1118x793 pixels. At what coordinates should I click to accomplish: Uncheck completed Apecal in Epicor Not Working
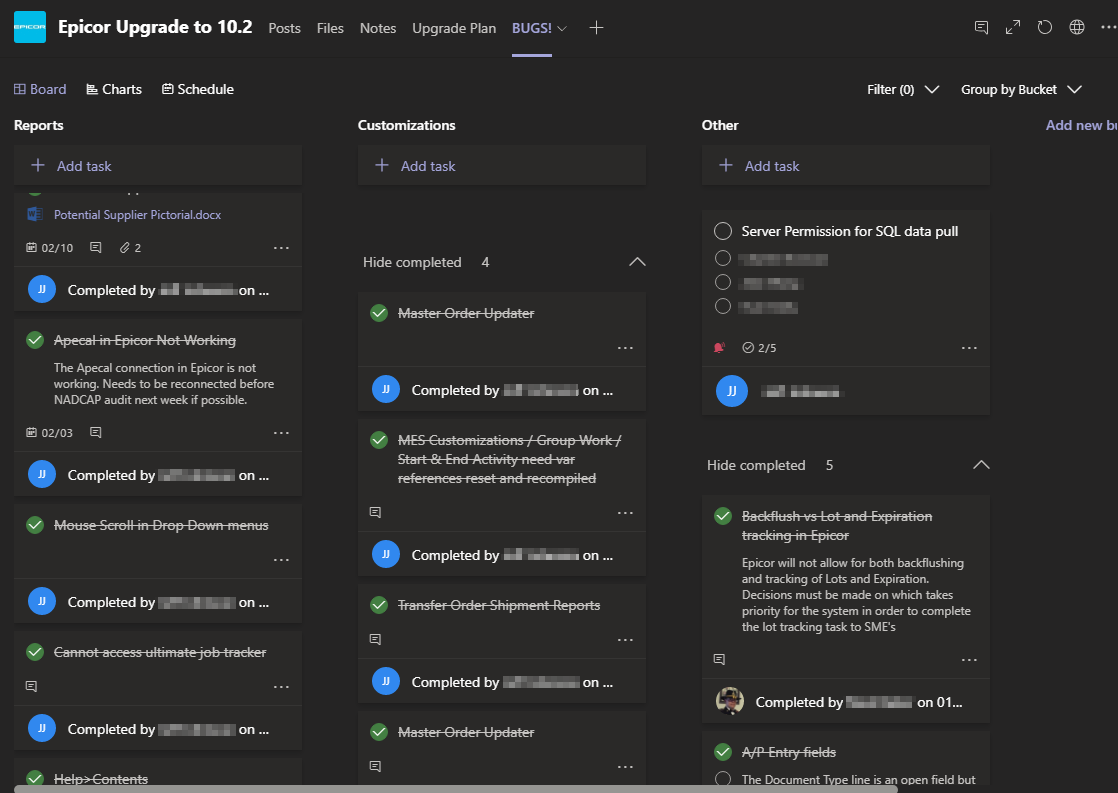point(35,340)
